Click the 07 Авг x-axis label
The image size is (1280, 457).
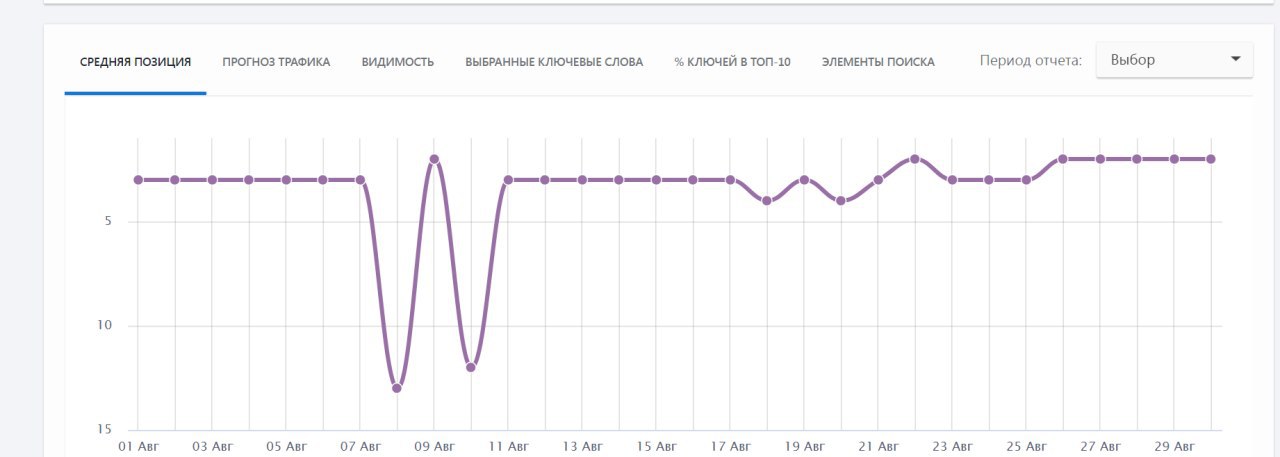pyautogui.click(x=360, y=446)
